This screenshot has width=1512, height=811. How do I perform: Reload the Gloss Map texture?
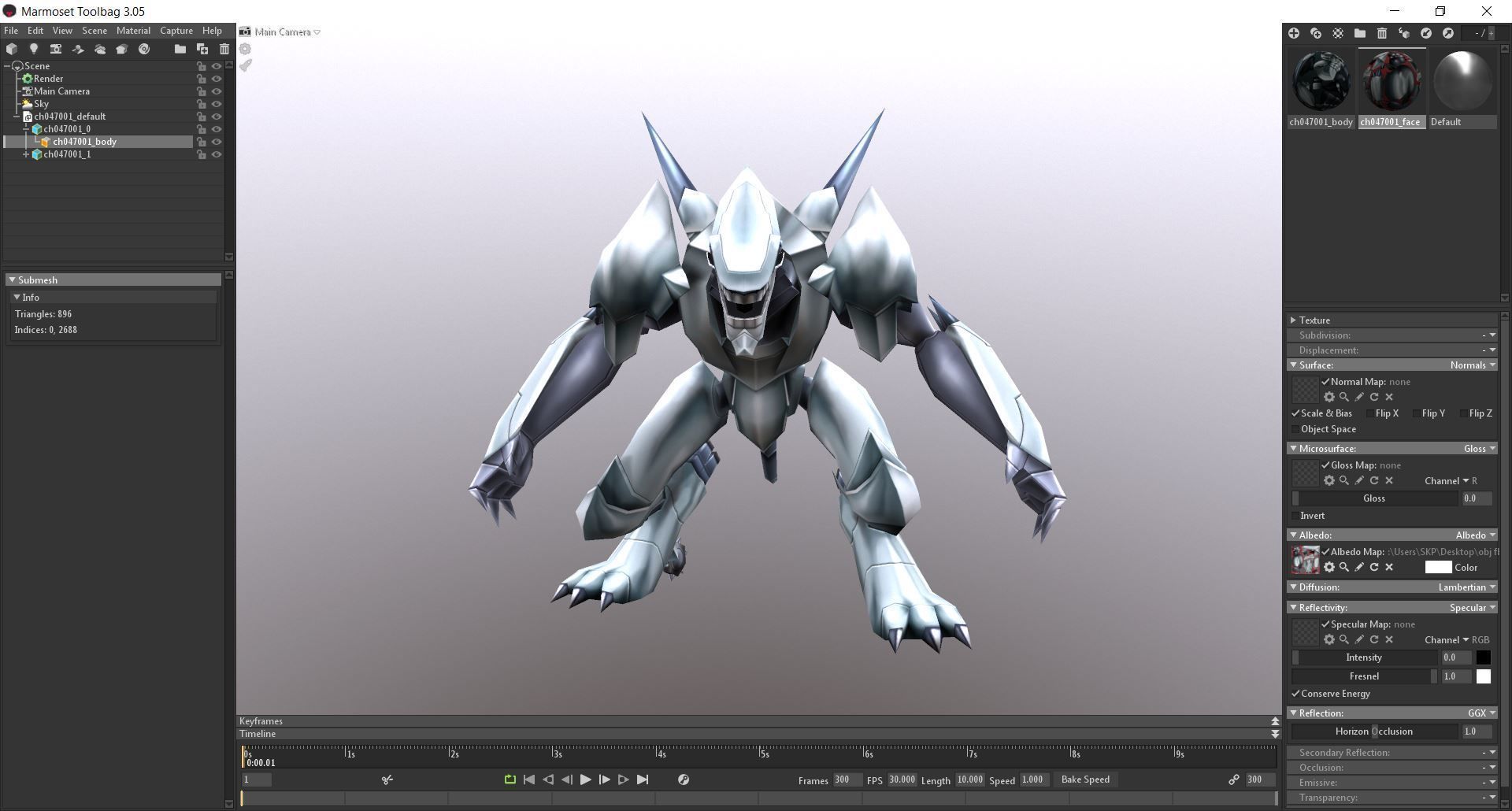coord(1374,480)
